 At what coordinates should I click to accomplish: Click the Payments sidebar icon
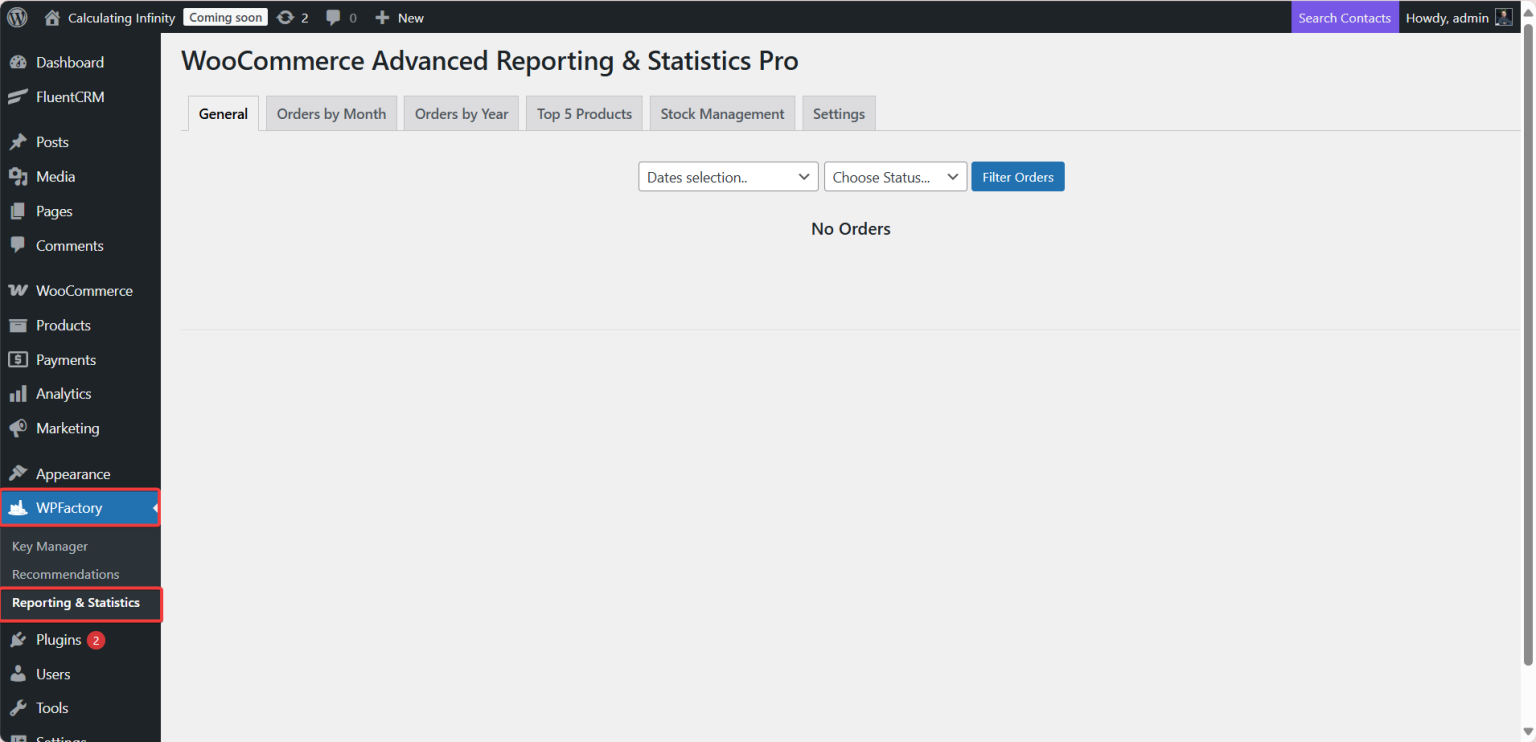coord(18,359)
